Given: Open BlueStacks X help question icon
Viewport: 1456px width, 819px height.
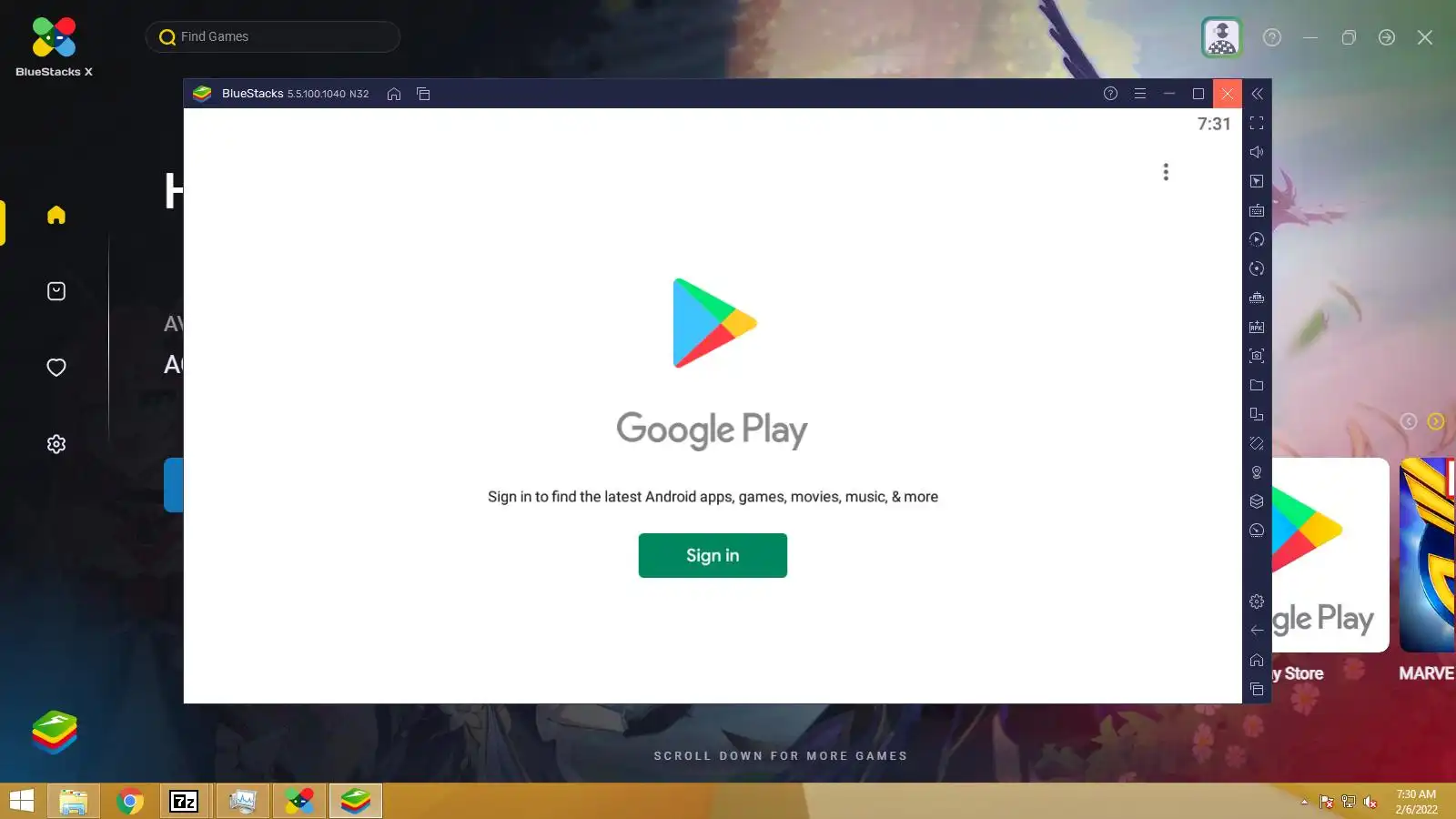Looking at the screenshot, I should click(1272, 37).
